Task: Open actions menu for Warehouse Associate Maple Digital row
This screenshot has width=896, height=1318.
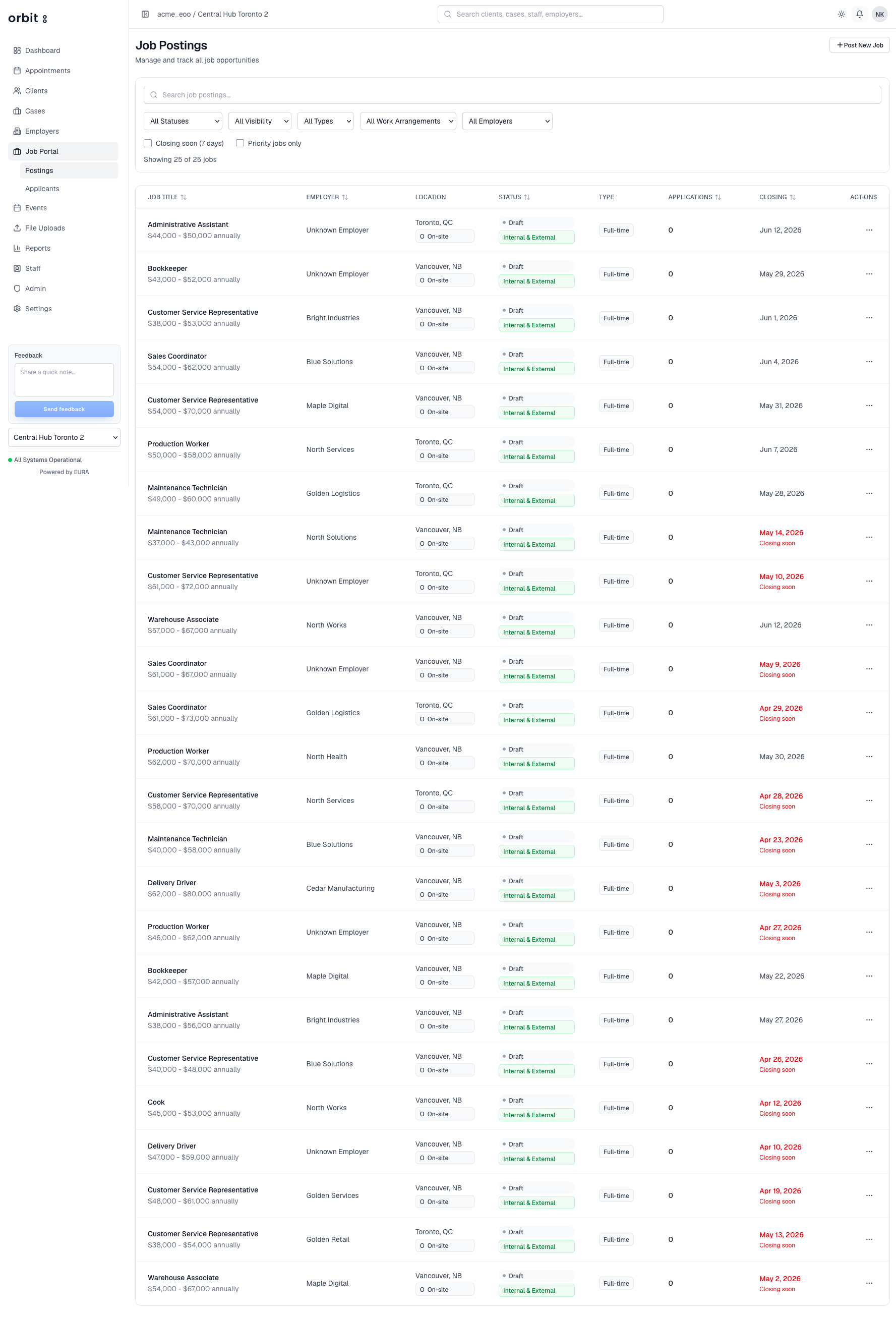Action: [869, 1283]
